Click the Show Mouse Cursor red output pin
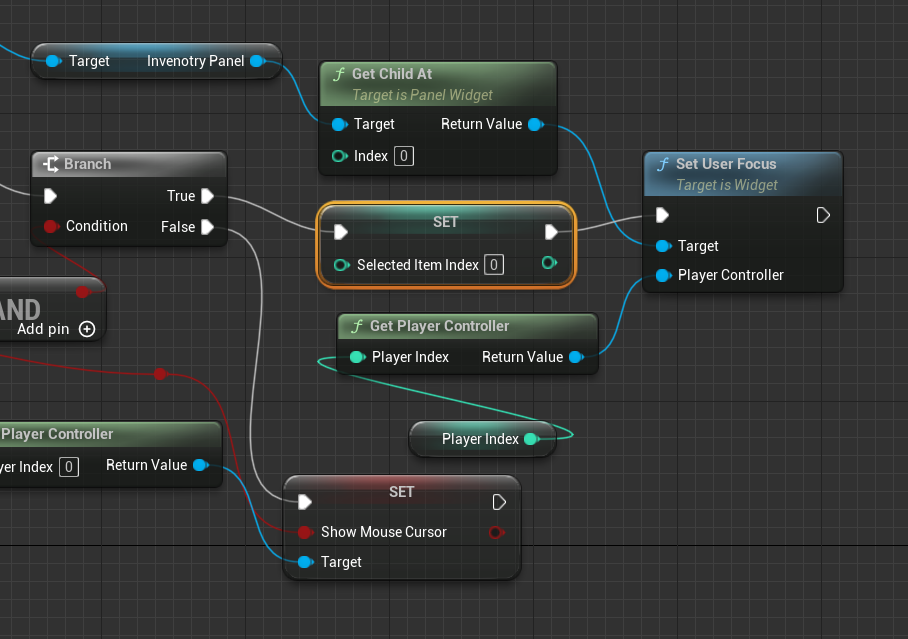Image resolution: width=908 pixels, height=639 pixels. 496,532
